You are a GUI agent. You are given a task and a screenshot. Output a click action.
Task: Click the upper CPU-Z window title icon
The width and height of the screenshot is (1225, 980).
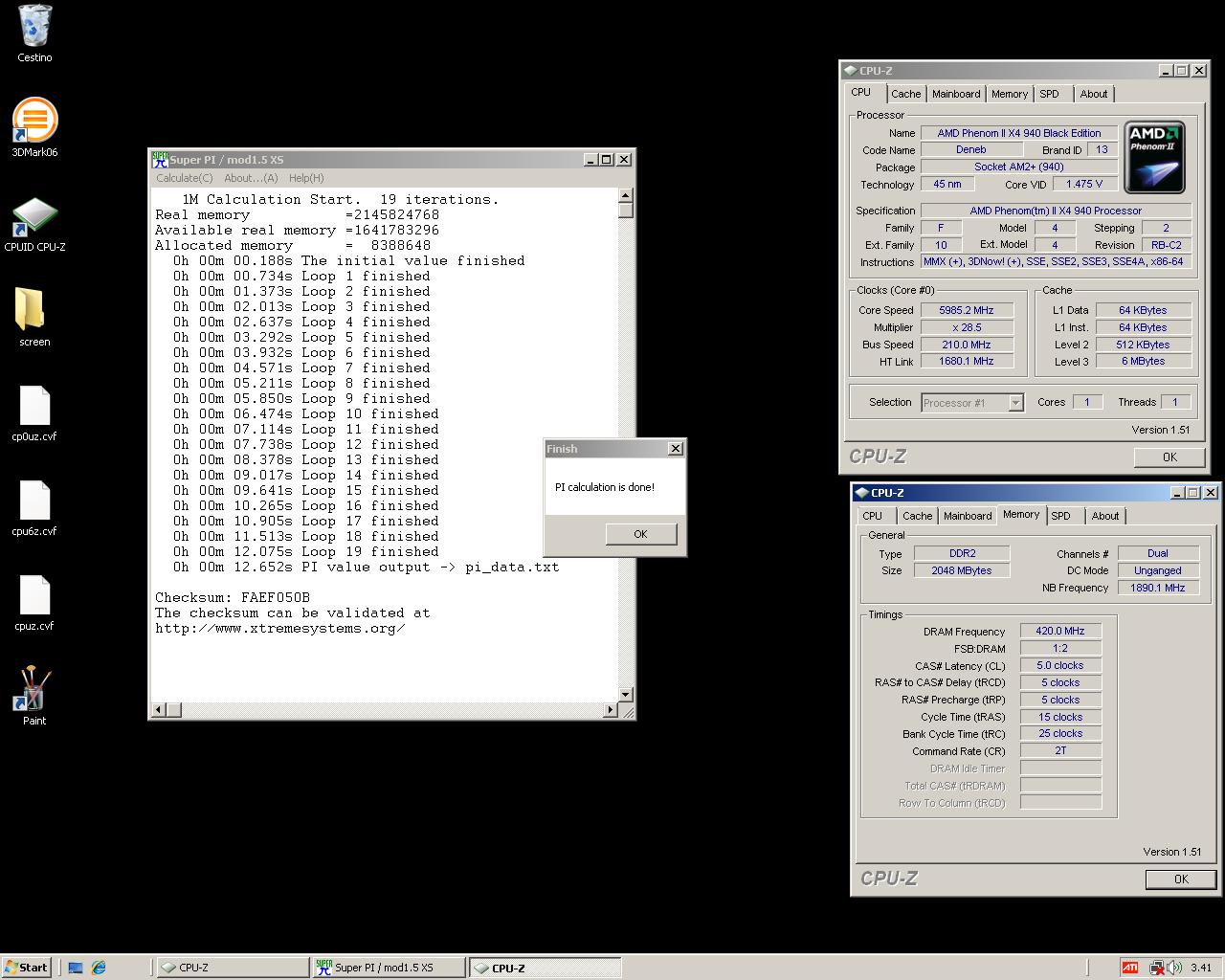coord(850,71)
